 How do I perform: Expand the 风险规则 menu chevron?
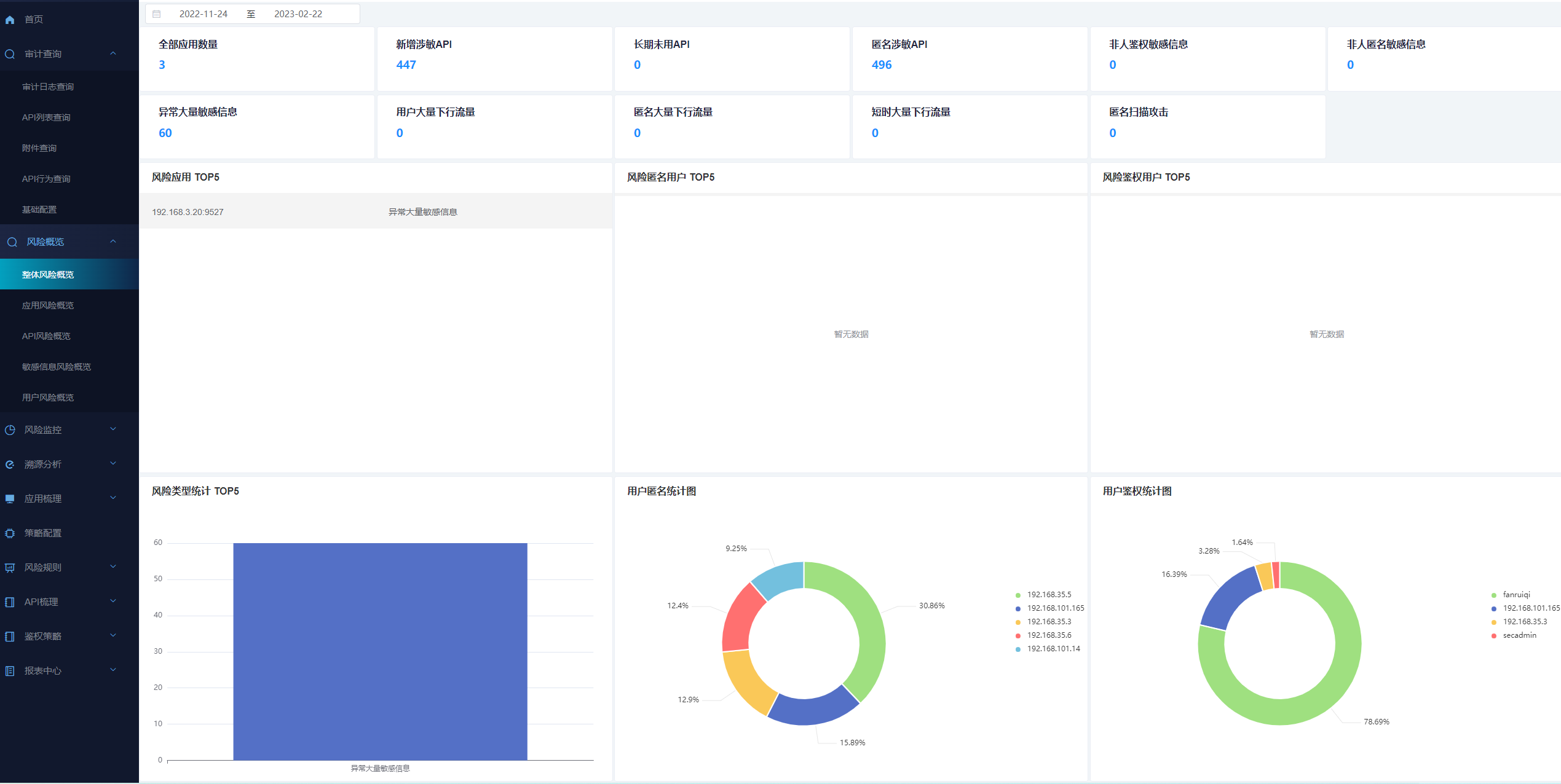coord(113,566)
